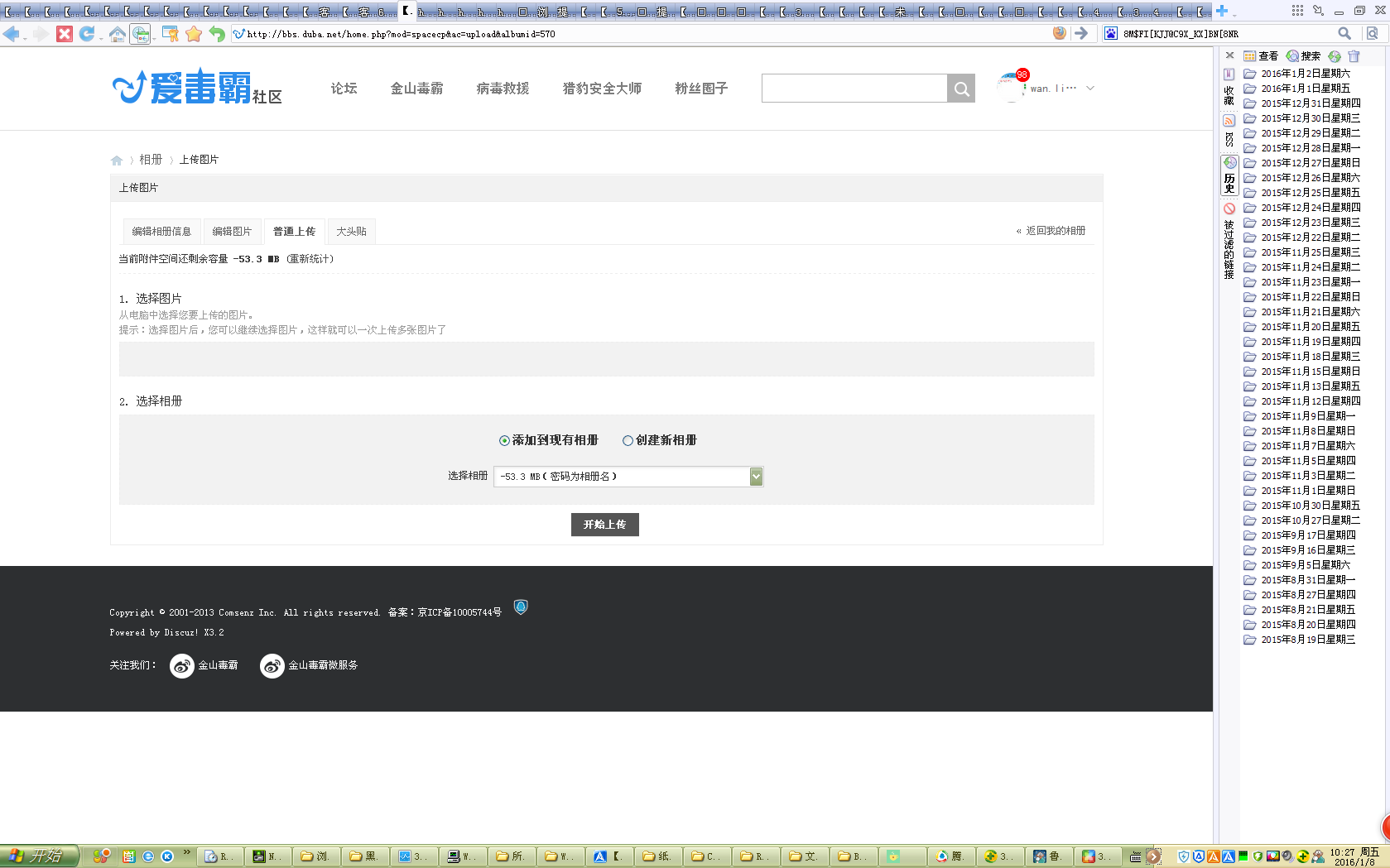Click the 查看 button in history sidebar
Image resolution: width=1390 pixels, height=868 pixels.
[x=1261, y=56]
